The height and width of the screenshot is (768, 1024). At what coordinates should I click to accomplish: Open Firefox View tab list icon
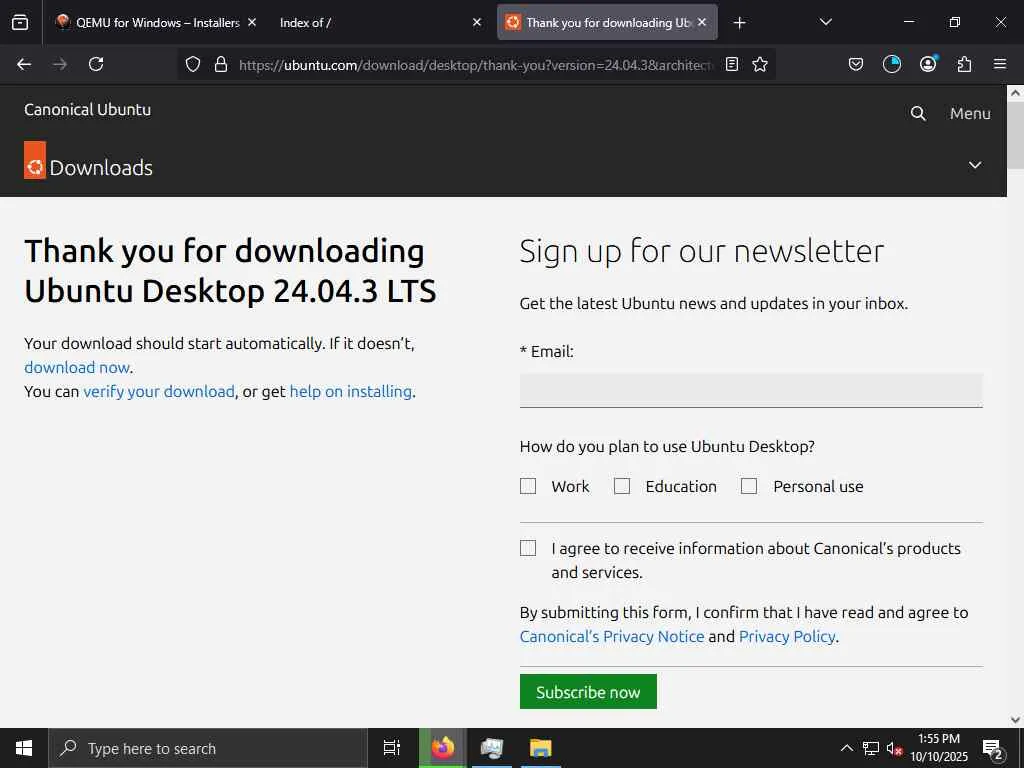(x=20, y=22)
